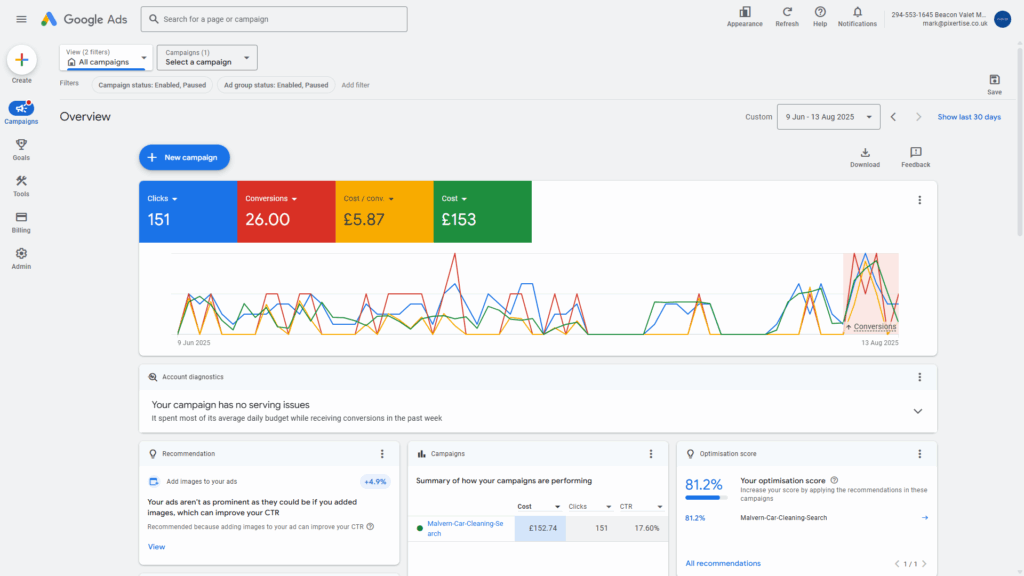Screen dimensions: 1024x576
Task: Change the green Cost metric dropdown
Action: [454, 199]
